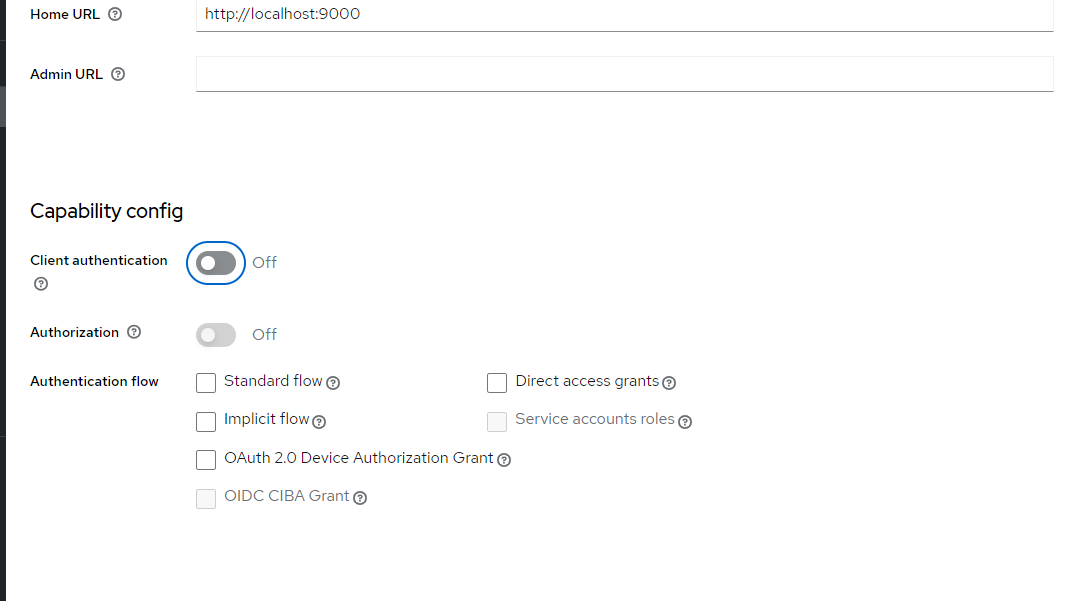
Task: Show help for Client authentication setting
Action: (x=40, y=284)
